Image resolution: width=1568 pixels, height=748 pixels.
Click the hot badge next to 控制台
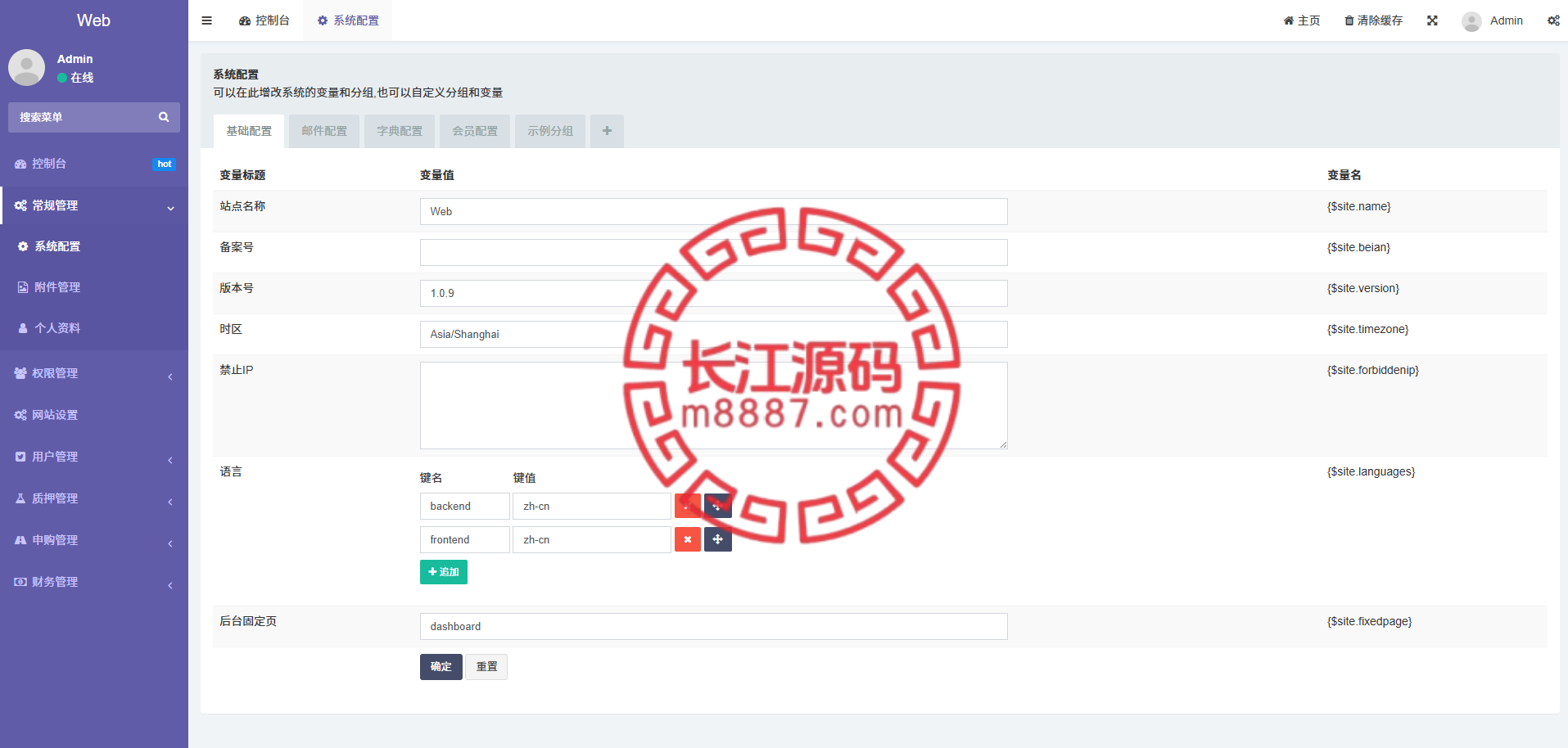(164, 164)
